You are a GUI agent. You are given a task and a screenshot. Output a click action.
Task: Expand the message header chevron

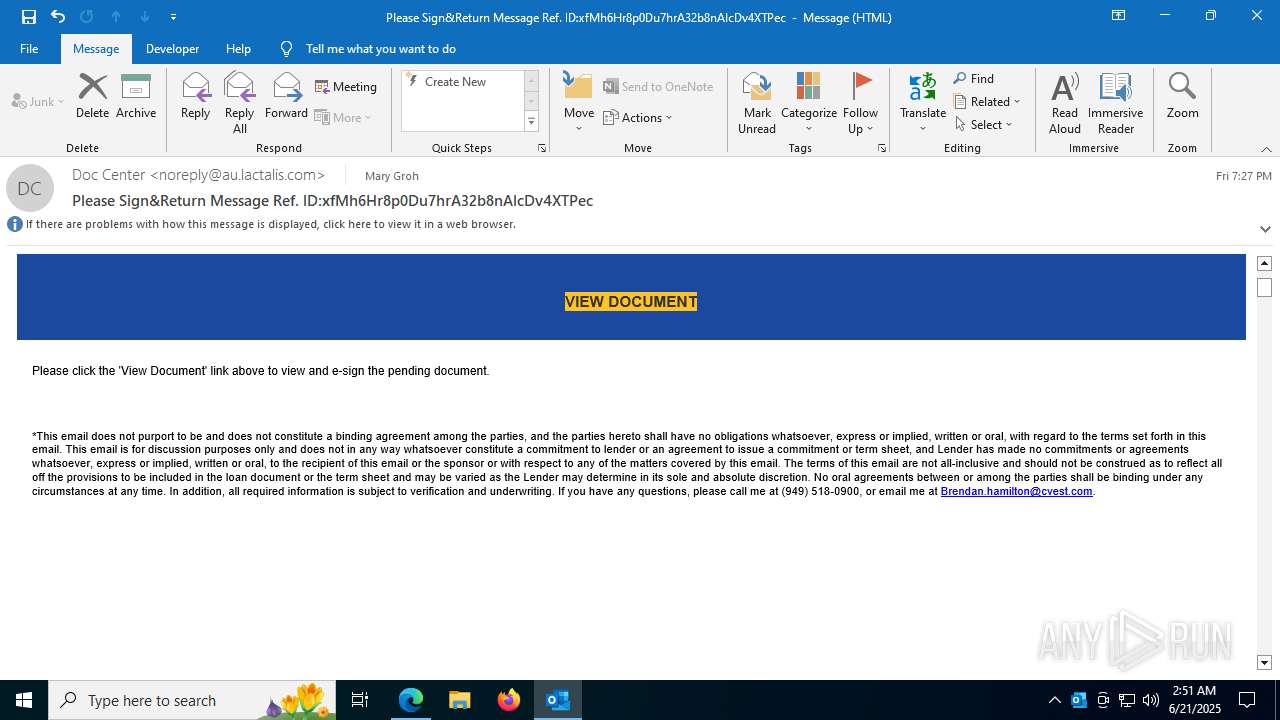[x=1265, y=229]
